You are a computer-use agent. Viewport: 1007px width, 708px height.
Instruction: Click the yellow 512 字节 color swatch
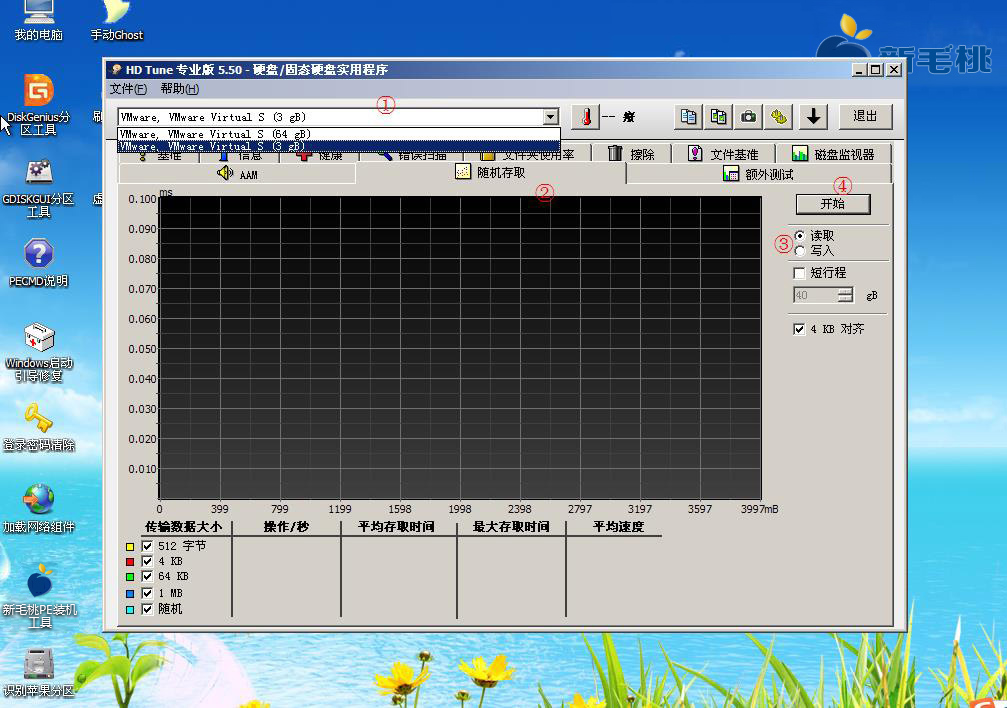point(130,547)
